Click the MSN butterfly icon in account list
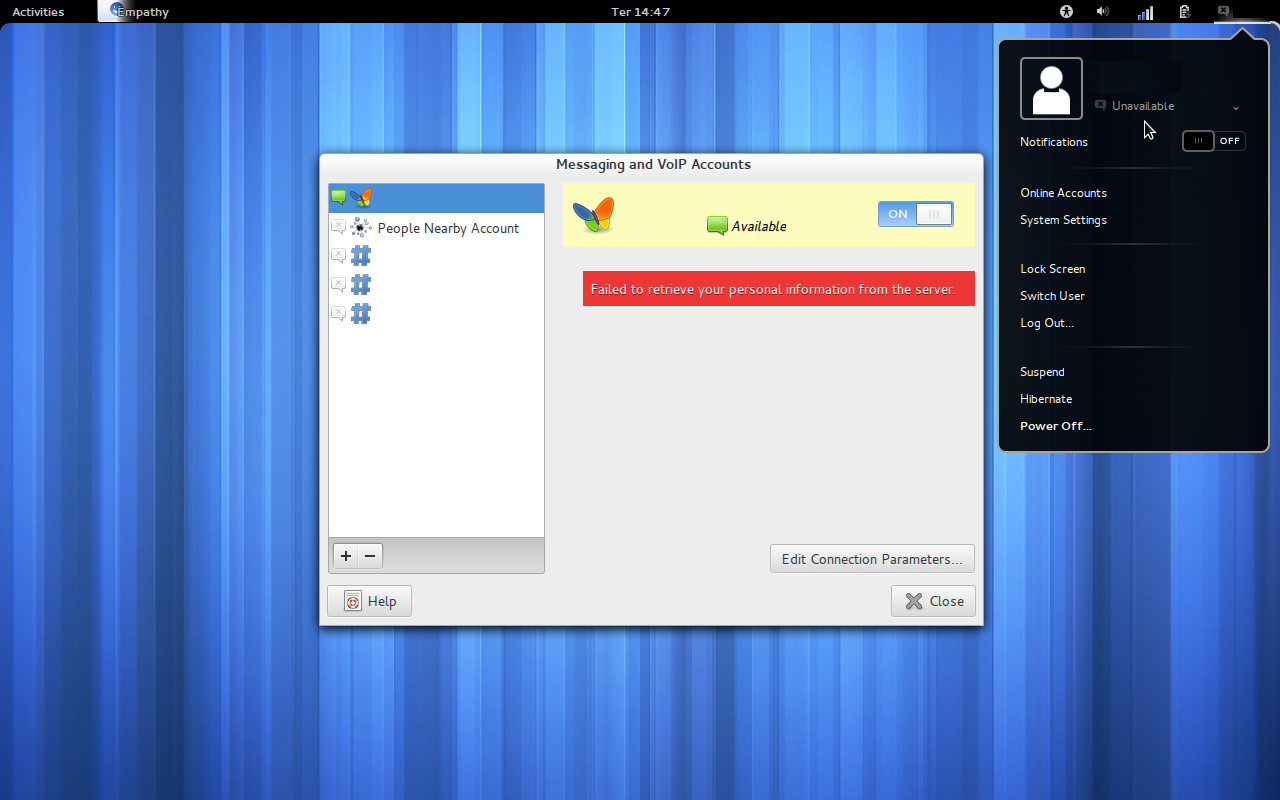This screenshot has height=800, width=1280. pyautogui.click(x=361, y=198)
